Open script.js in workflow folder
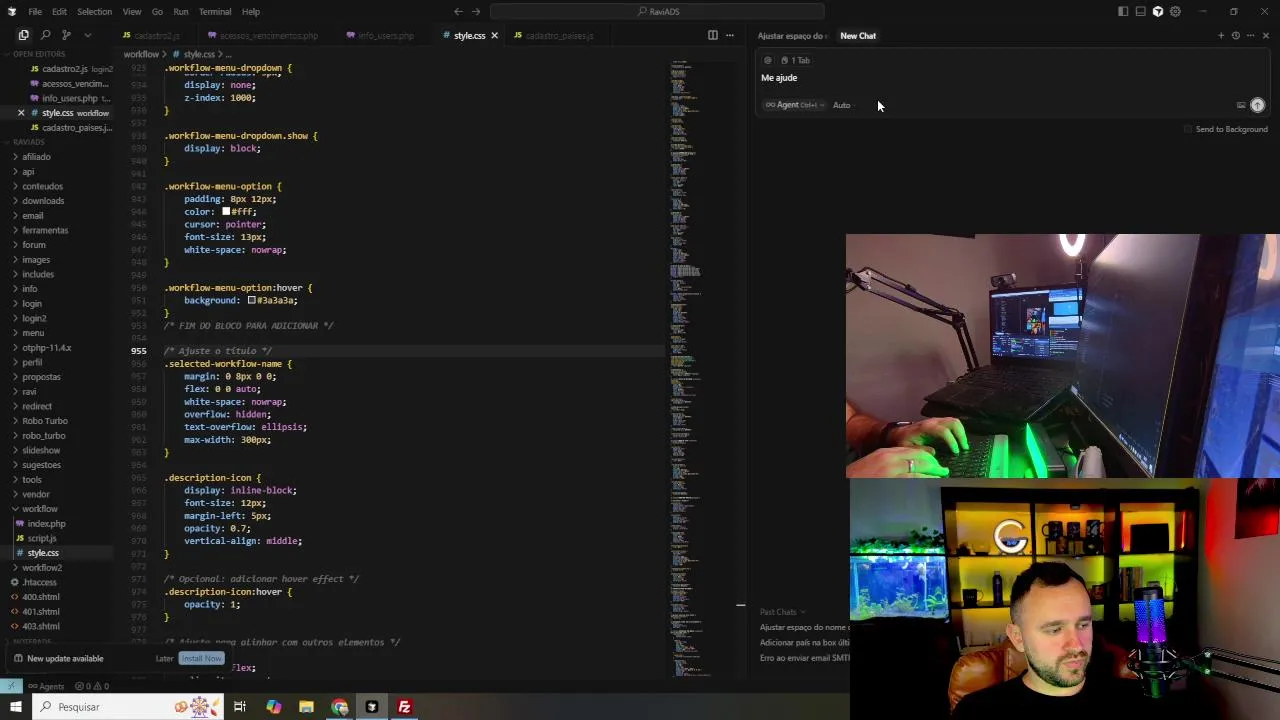 pyautogui.click(x=42, y=538)
